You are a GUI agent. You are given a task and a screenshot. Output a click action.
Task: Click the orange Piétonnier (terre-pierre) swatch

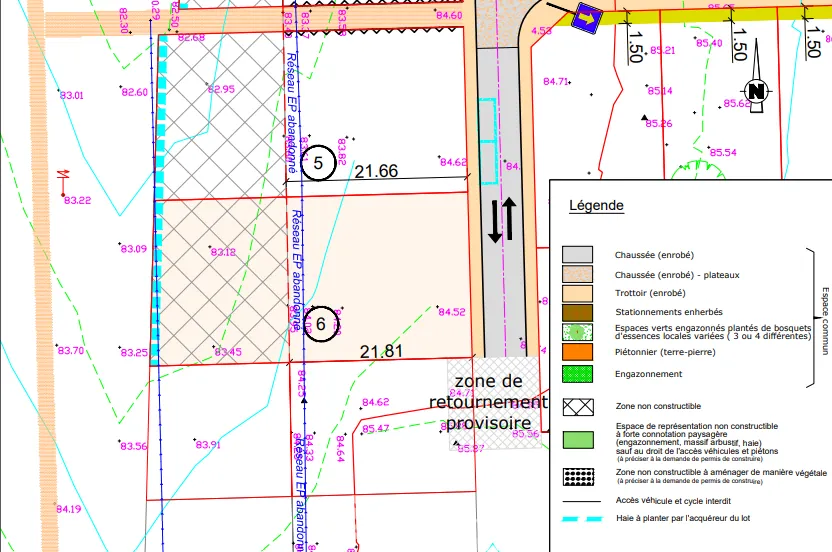(x=578, y=352)
